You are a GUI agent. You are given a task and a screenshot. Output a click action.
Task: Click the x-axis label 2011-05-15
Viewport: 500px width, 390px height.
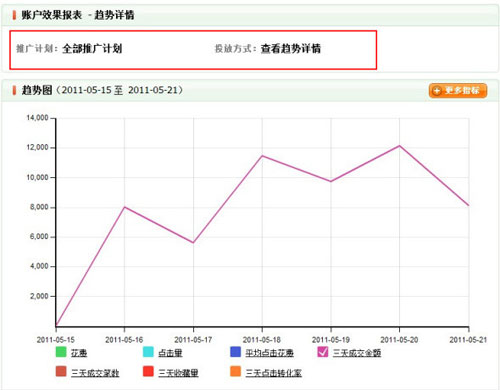pyautogui.click(x=56, y=340)
